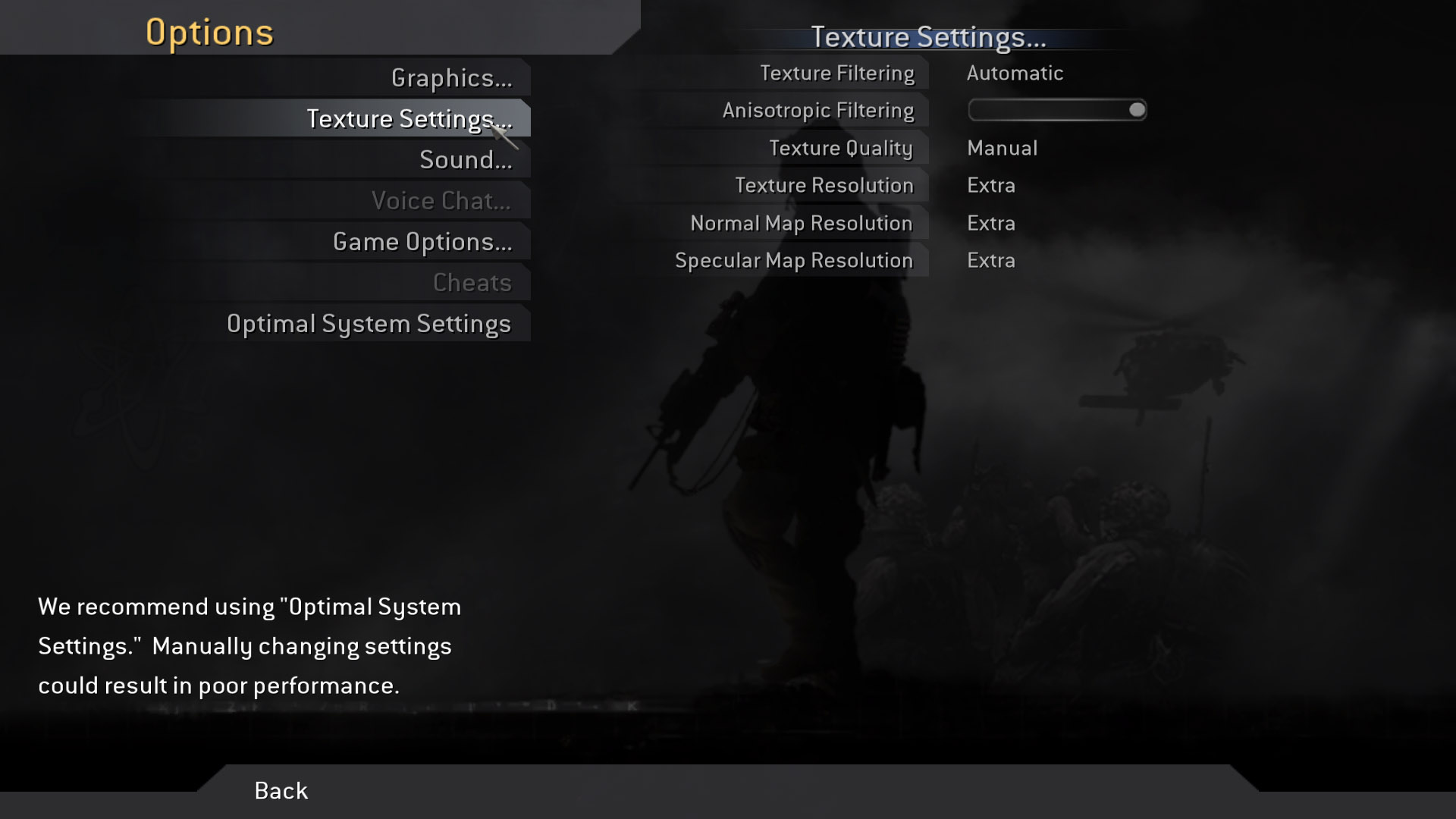Click the disabled Cheats entry
This screenshot has width=1456, height=819.
pos(472,283)
